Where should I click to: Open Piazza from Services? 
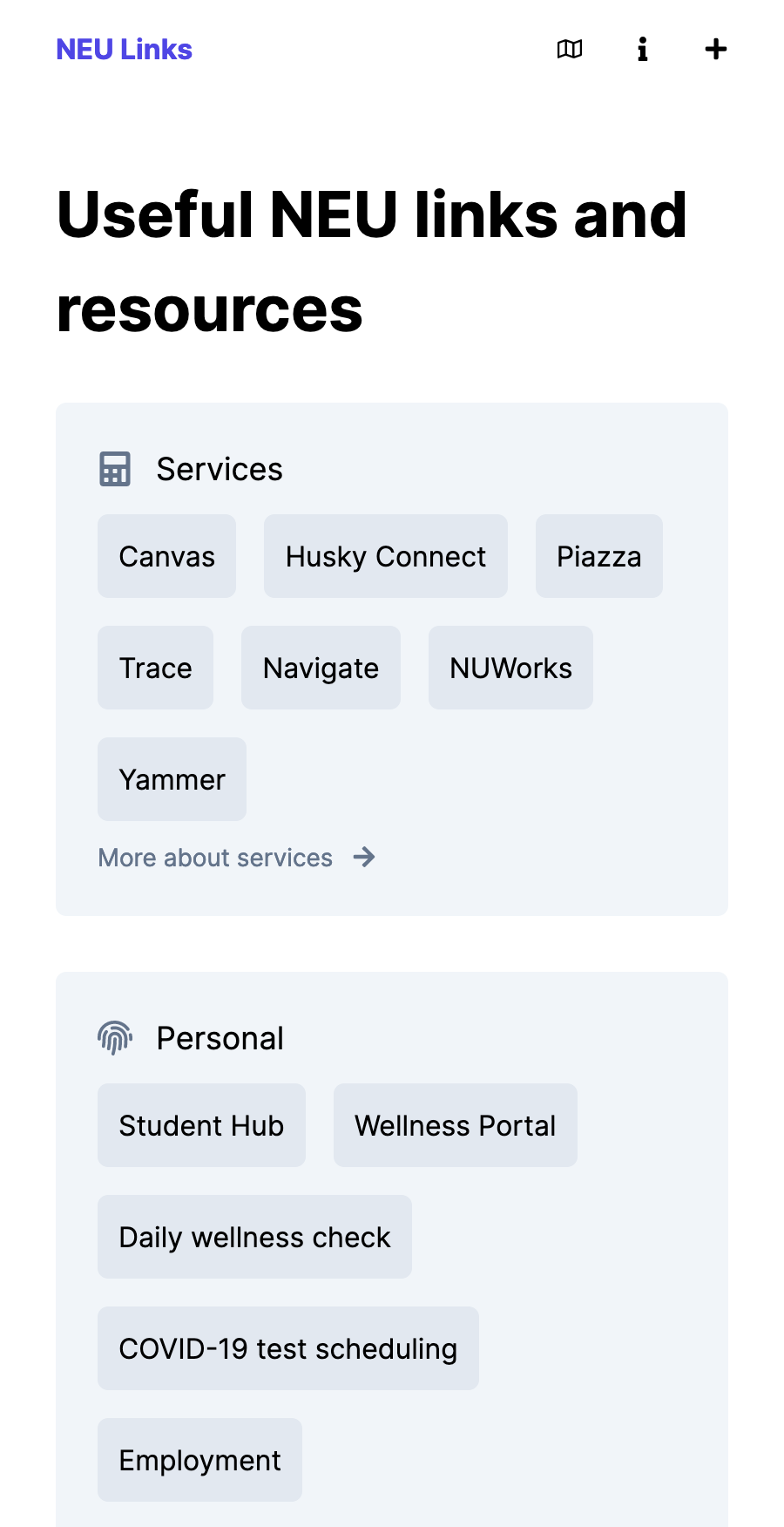click(599, 556)
